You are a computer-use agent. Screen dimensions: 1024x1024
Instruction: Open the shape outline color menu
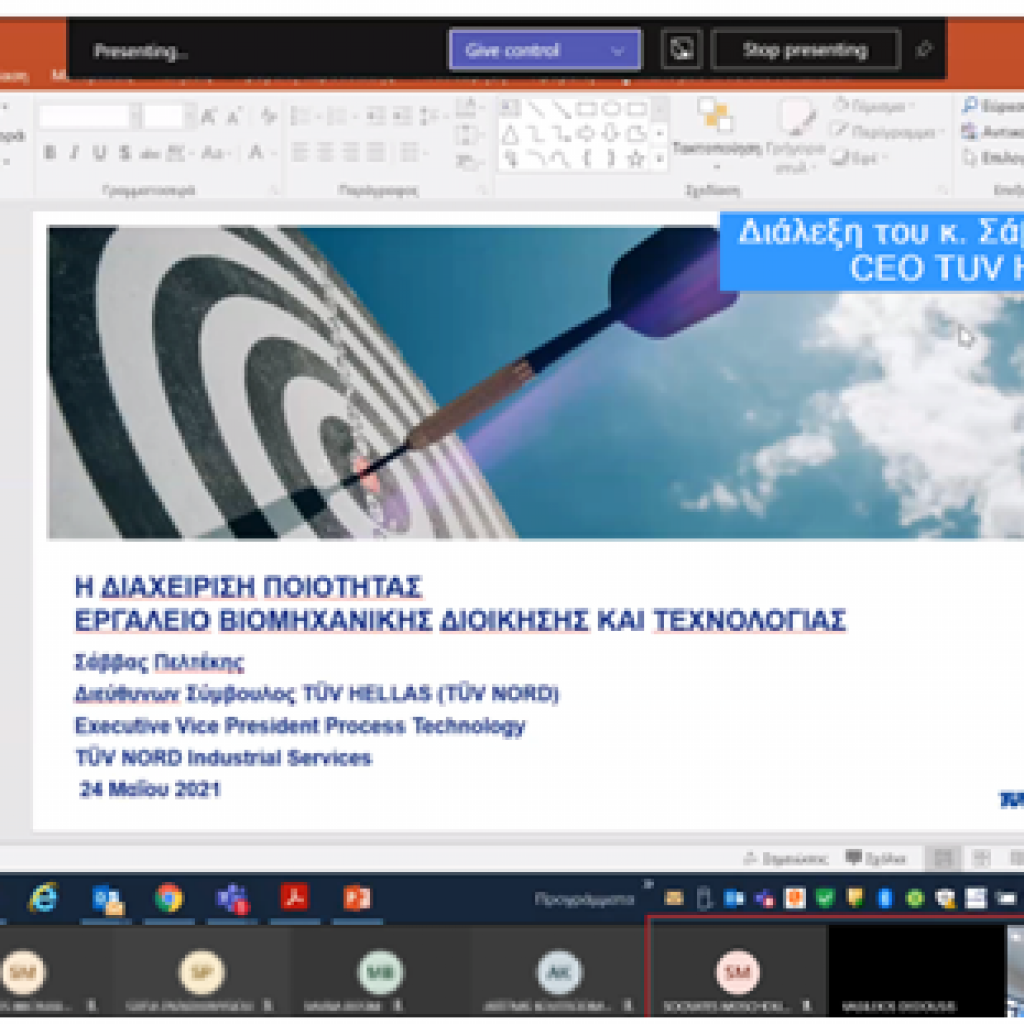pyautogui.click(x=889, y=133)
